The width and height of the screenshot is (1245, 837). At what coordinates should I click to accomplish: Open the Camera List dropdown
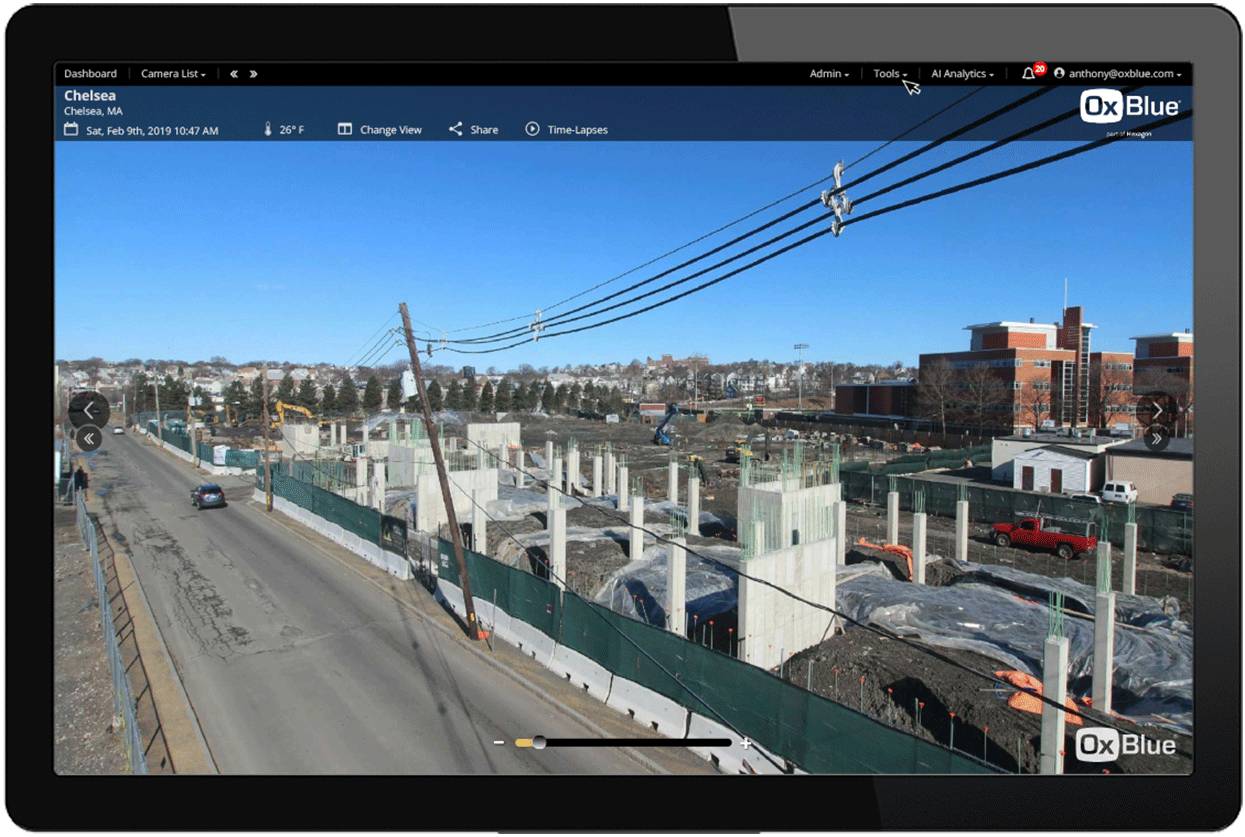[170, 73]
